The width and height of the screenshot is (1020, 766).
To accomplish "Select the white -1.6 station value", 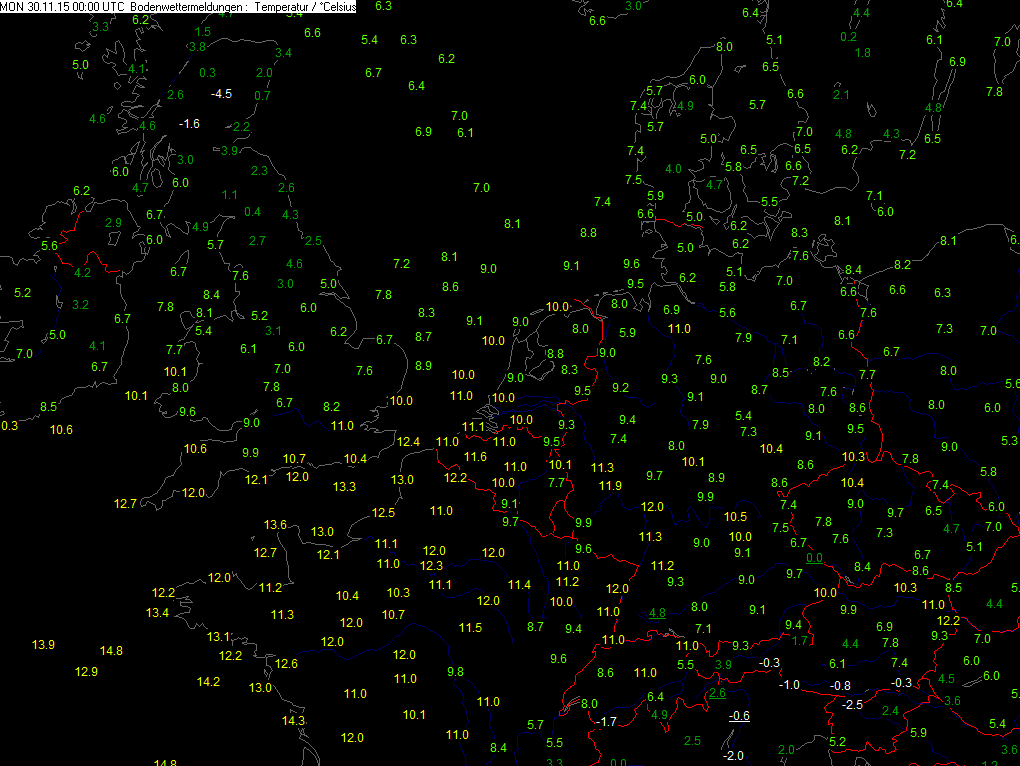I will pyautogui.click(x=189, y=123).
